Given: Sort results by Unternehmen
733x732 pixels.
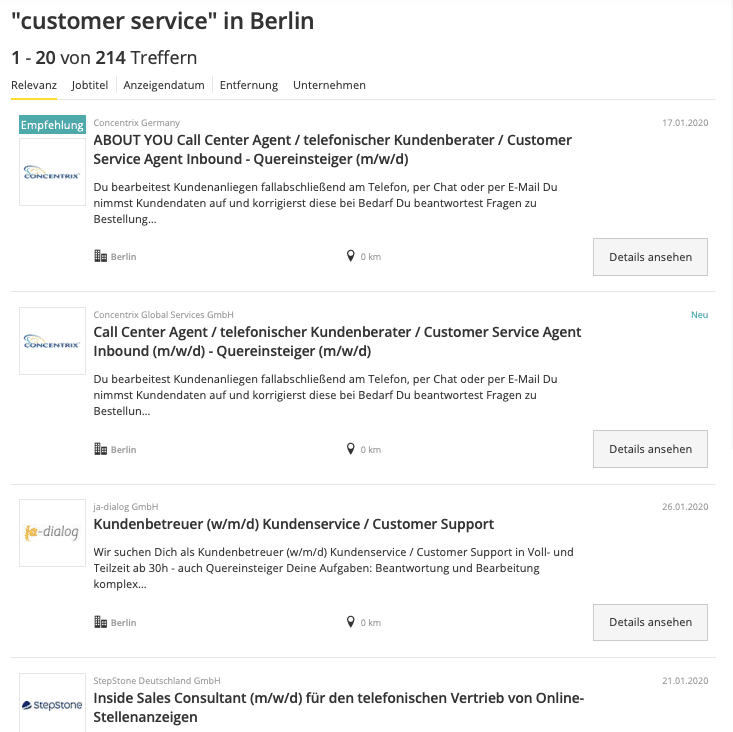Looking at the screenshot, I should (x=329, y=85).
